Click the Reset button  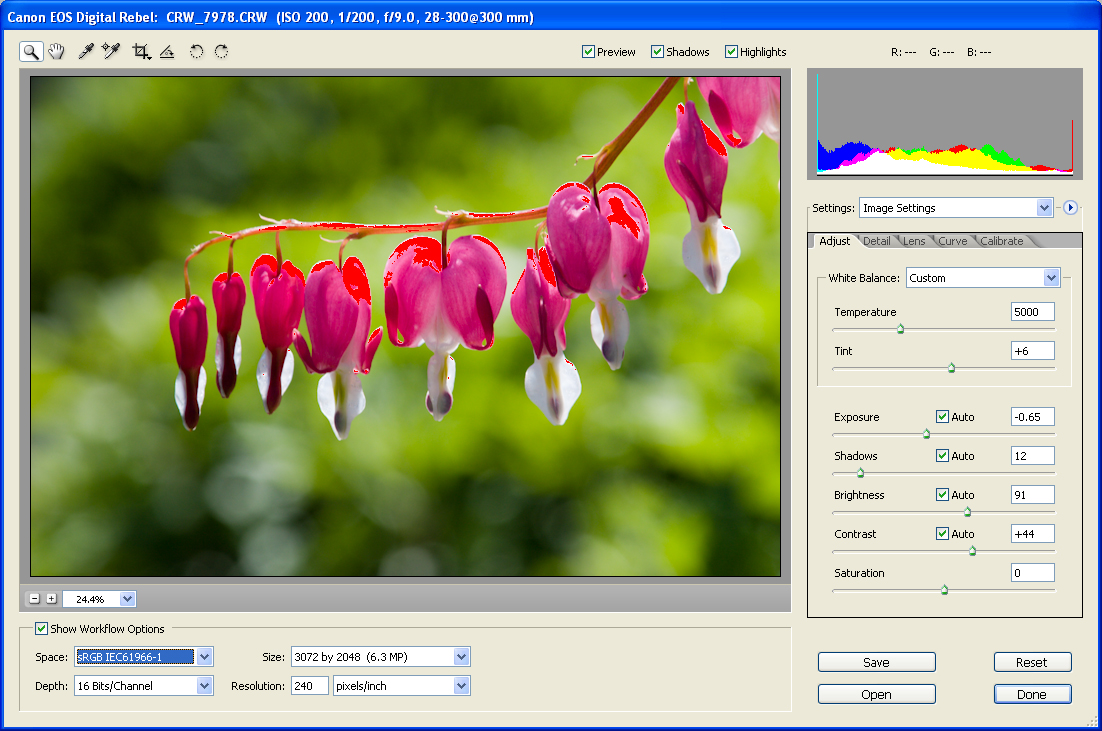[x=1032, y=662]
